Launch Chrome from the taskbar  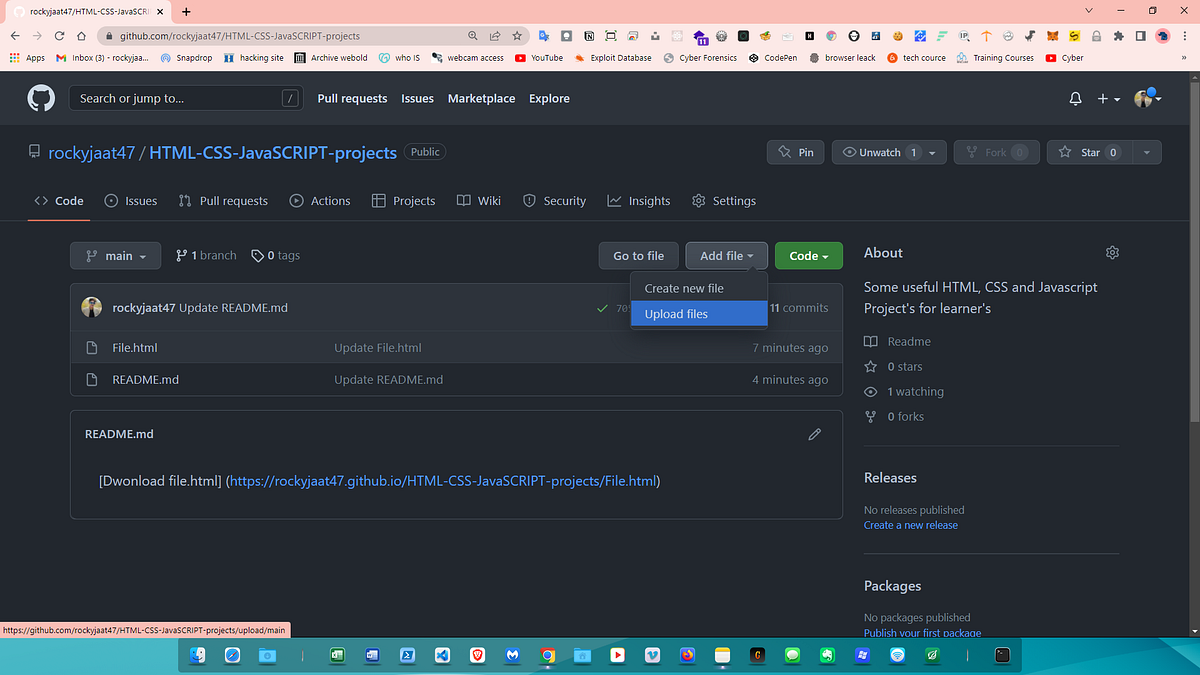point(547,655)
